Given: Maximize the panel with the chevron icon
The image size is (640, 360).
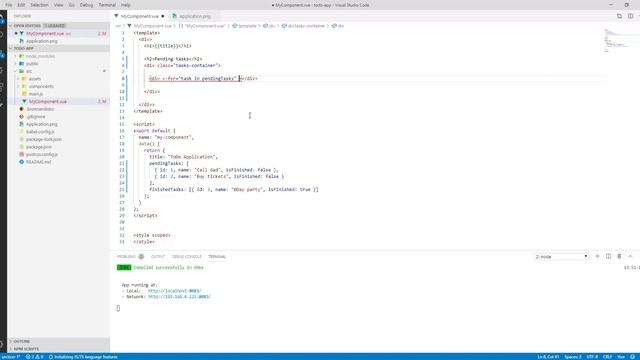Looking at the screenshot, I should coord(630,256).
